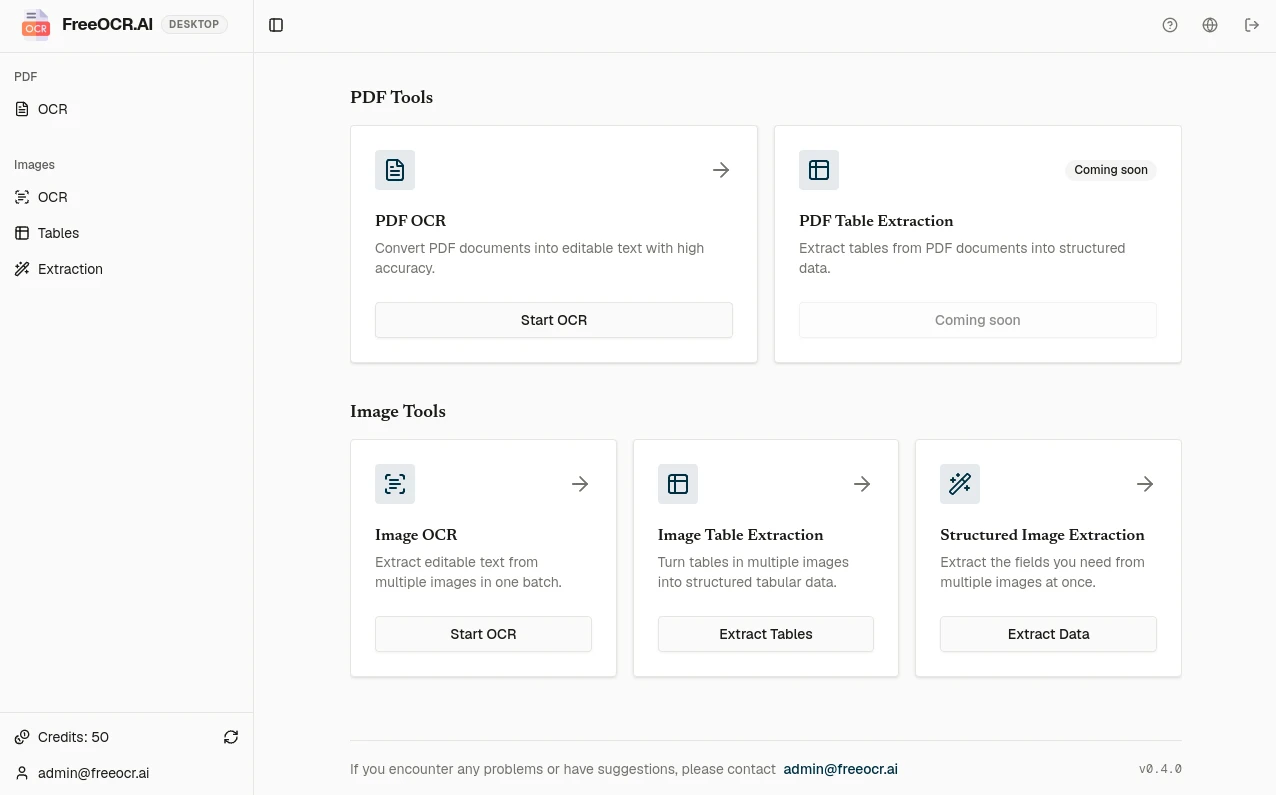Open the help question-mark icon
The height and width of the screenshot is (795, 1276).
(1170, 25)
